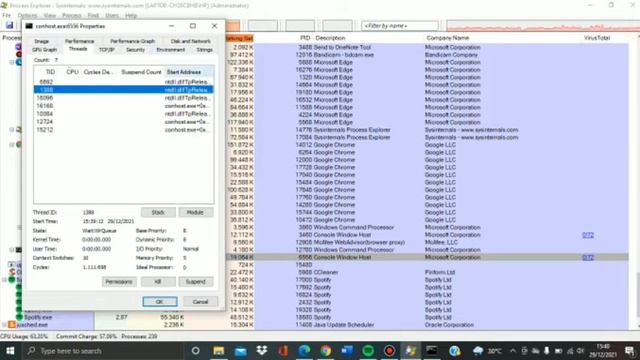Click the Kill thread button
640x360 pixels.
158,282
